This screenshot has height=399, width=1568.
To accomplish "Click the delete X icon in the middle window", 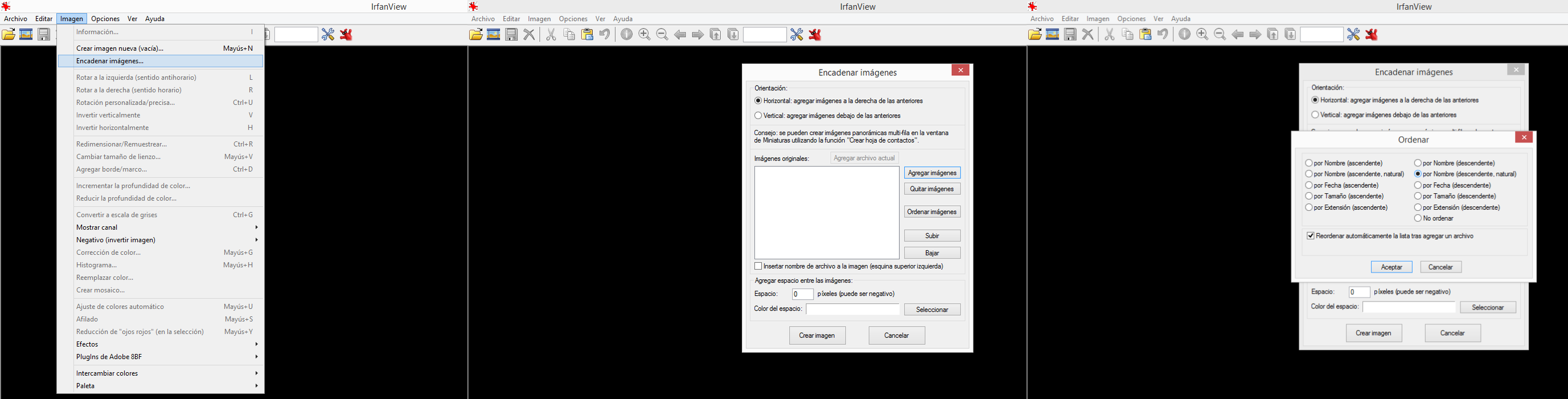I will (x=529, y=35).
